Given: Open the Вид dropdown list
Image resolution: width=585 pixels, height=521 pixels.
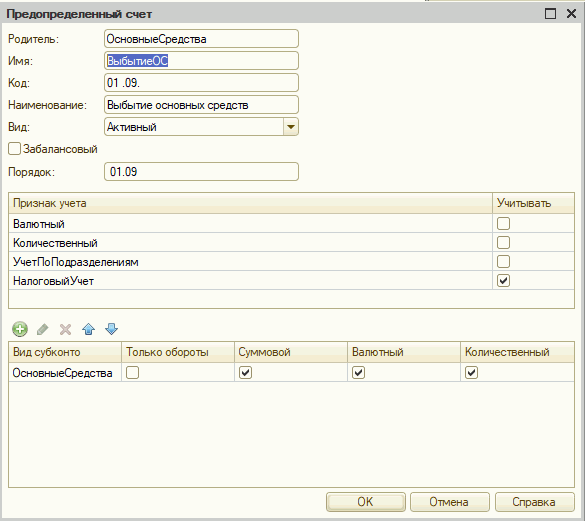Looking at the screenshot, I should tap(291, 127).
